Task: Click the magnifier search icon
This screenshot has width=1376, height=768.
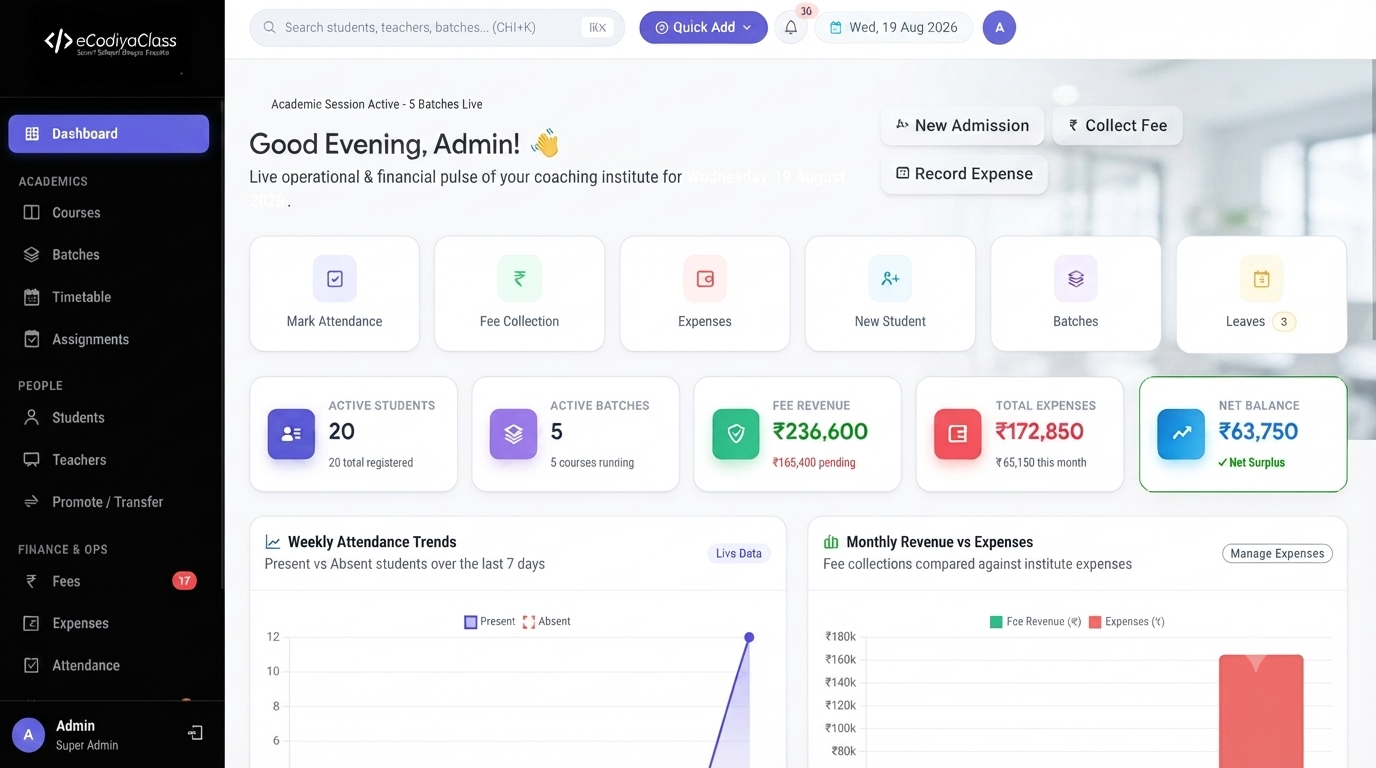Action: pos(269,28)
